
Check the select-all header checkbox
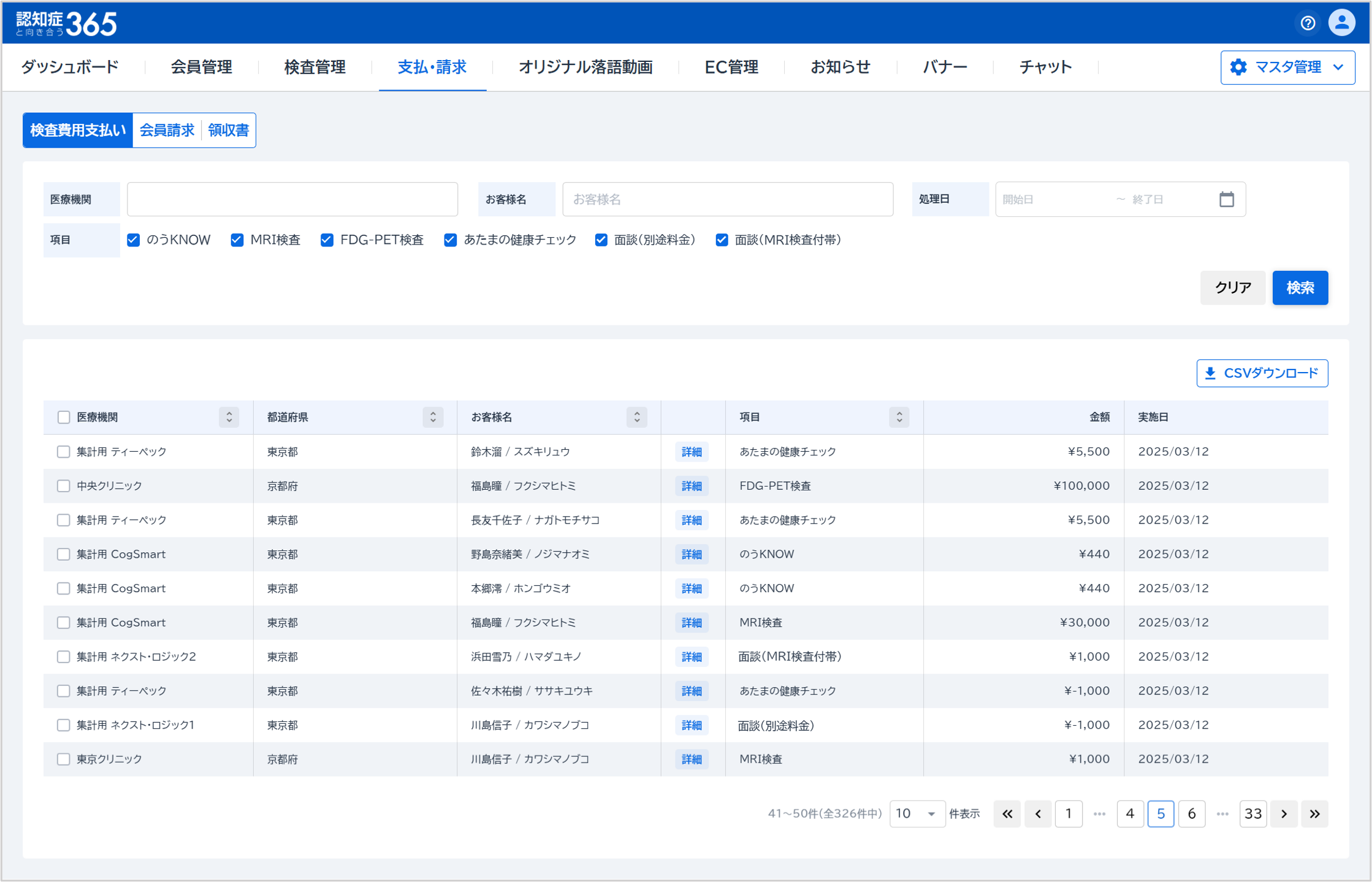tap(64, 417)
